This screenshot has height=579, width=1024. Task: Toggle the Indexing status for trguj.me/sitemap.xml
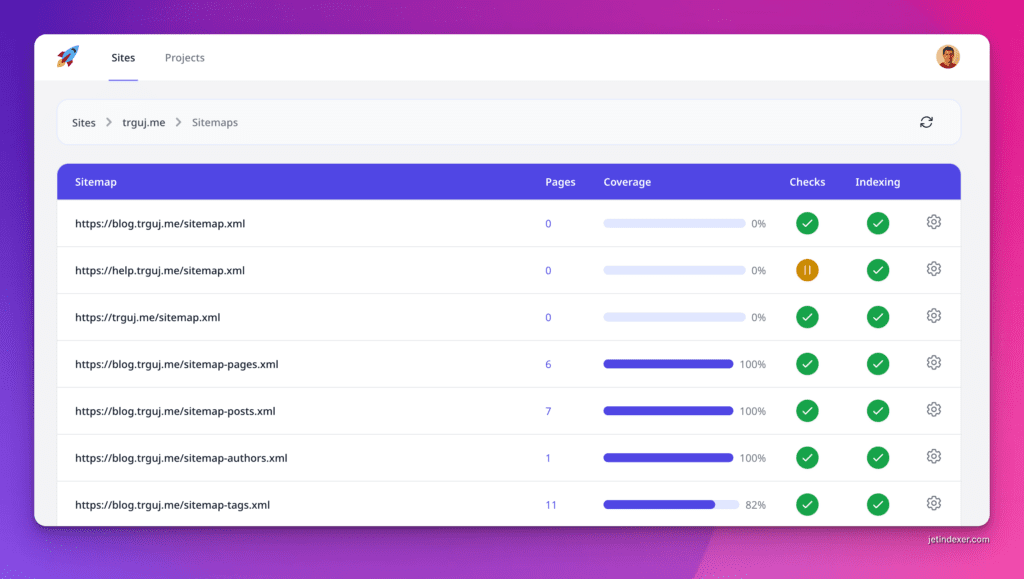(x=877, y=317)
